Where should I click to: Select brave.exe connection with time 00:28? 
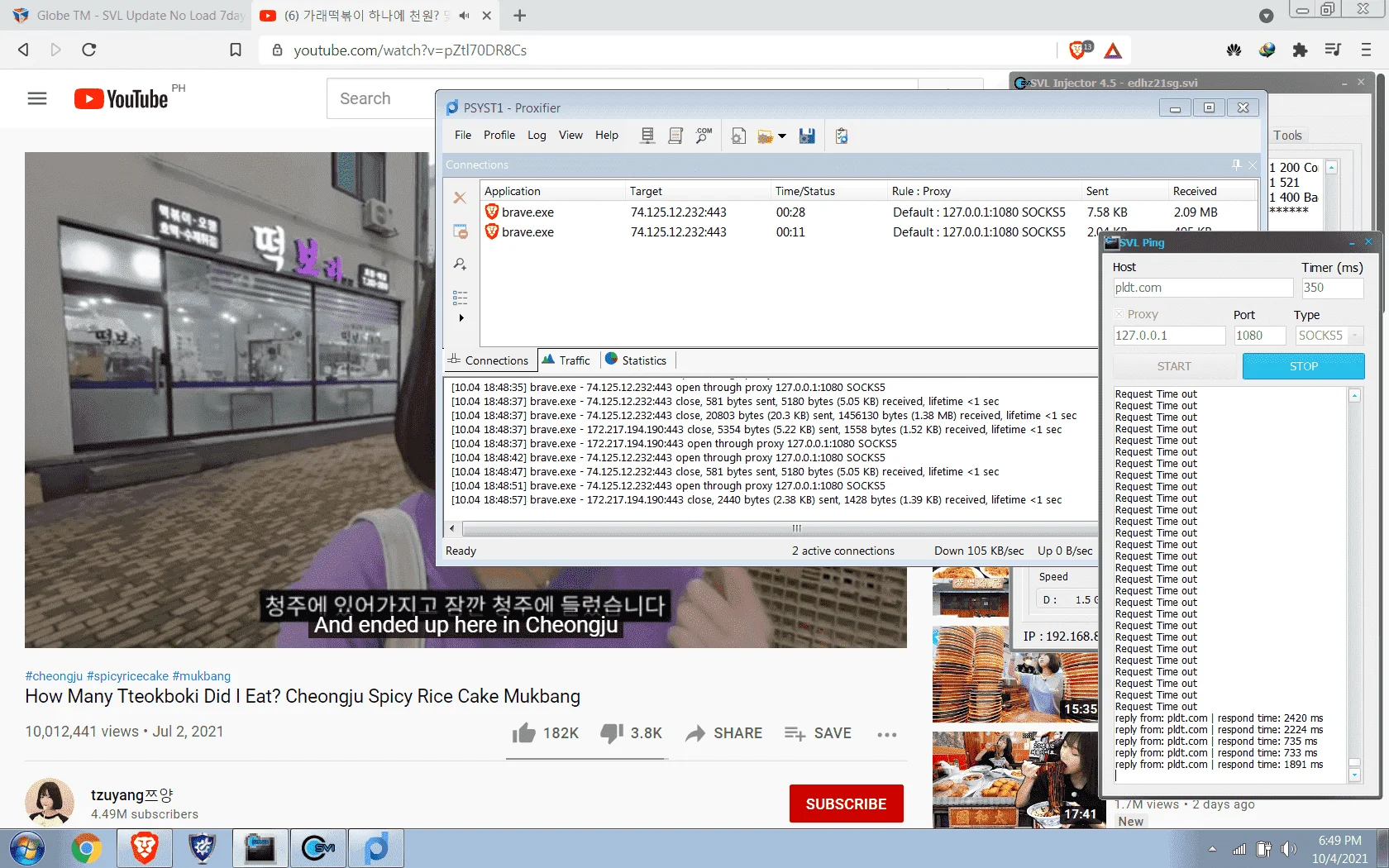click(868, 212)
